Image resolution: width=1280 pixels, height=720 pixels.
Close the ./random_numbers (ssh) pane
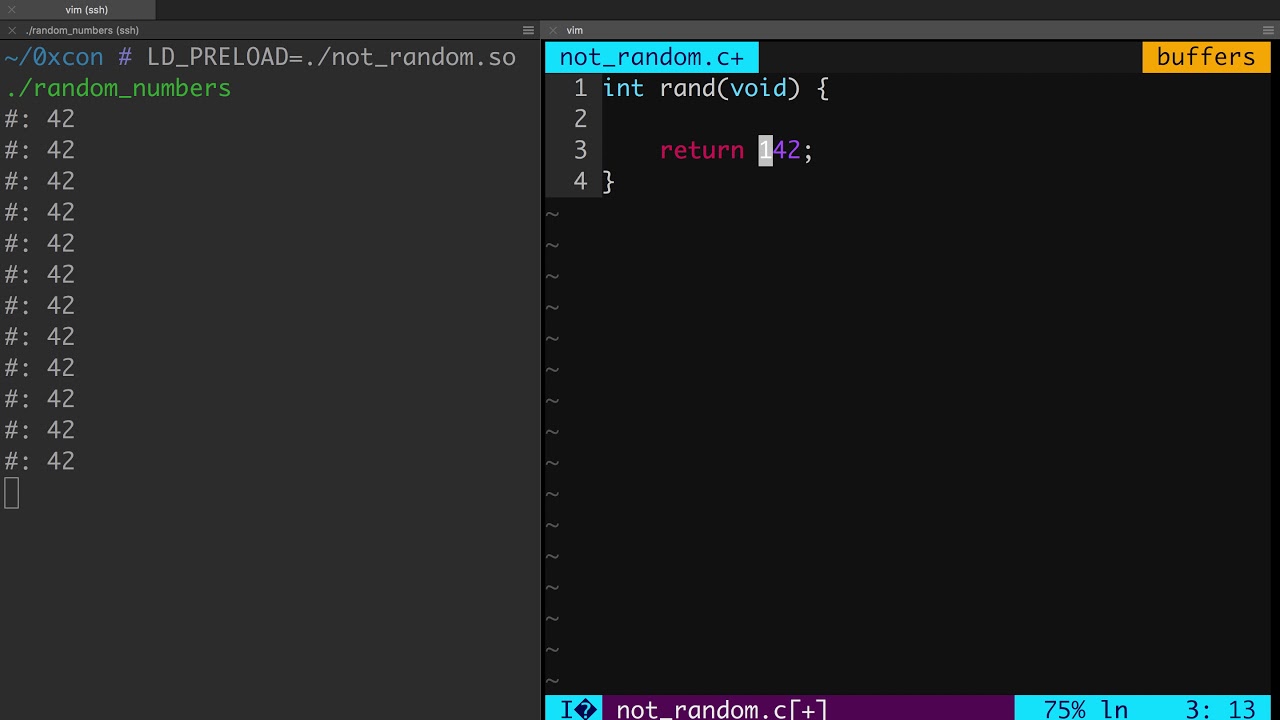13,31
